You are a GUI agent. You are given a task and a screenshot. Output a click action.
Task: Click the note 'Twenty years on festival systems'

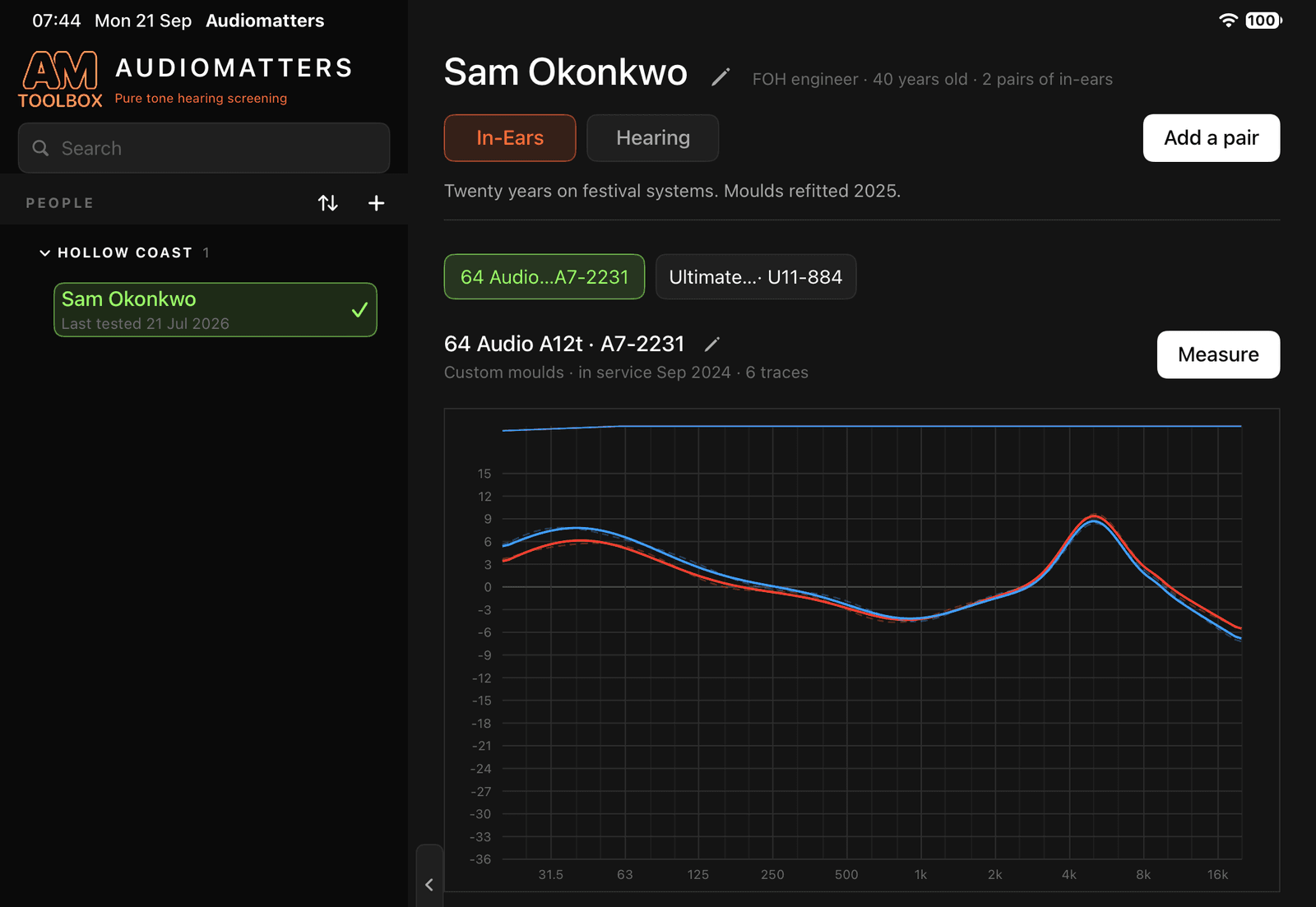coord(672,191)
